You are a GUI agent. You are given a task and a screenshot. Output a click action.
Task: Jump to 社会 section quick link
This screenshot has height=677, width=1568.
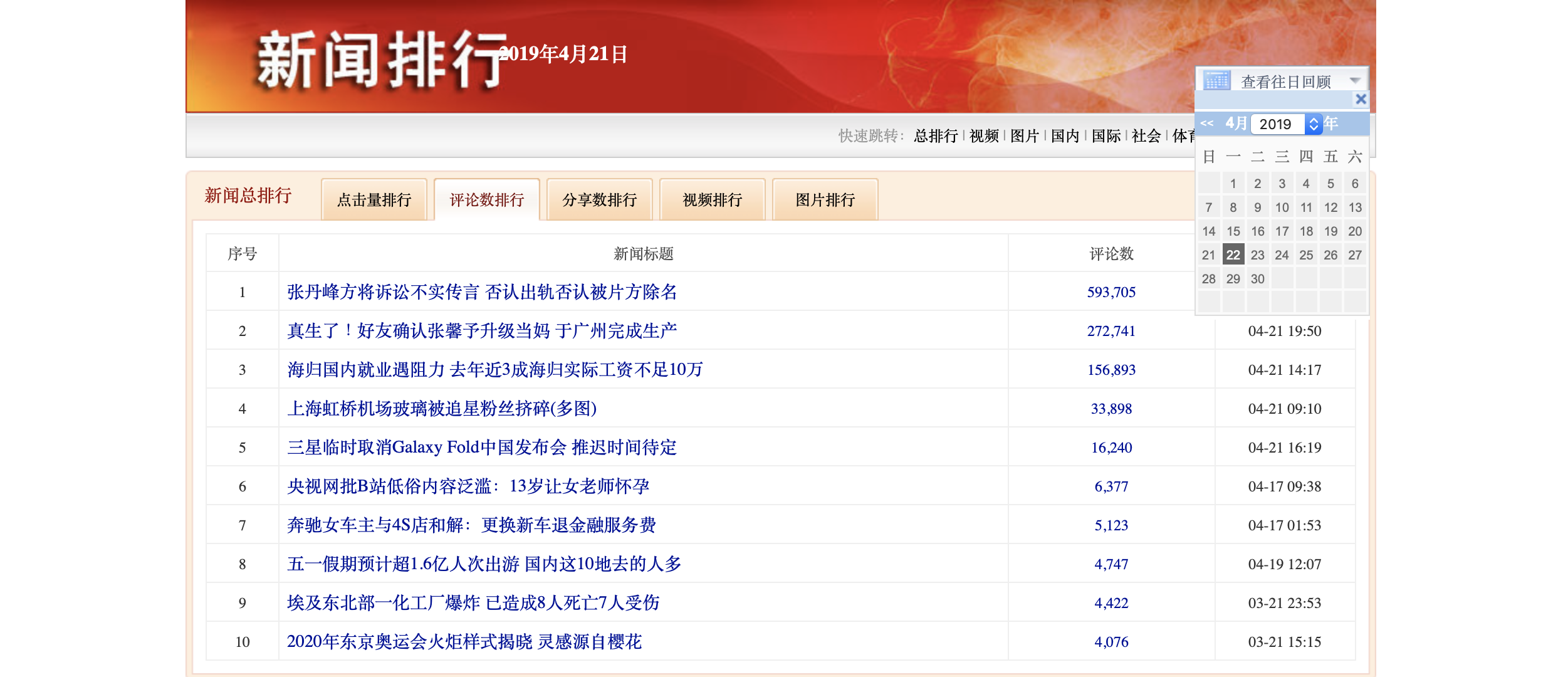pos(1146,136)
